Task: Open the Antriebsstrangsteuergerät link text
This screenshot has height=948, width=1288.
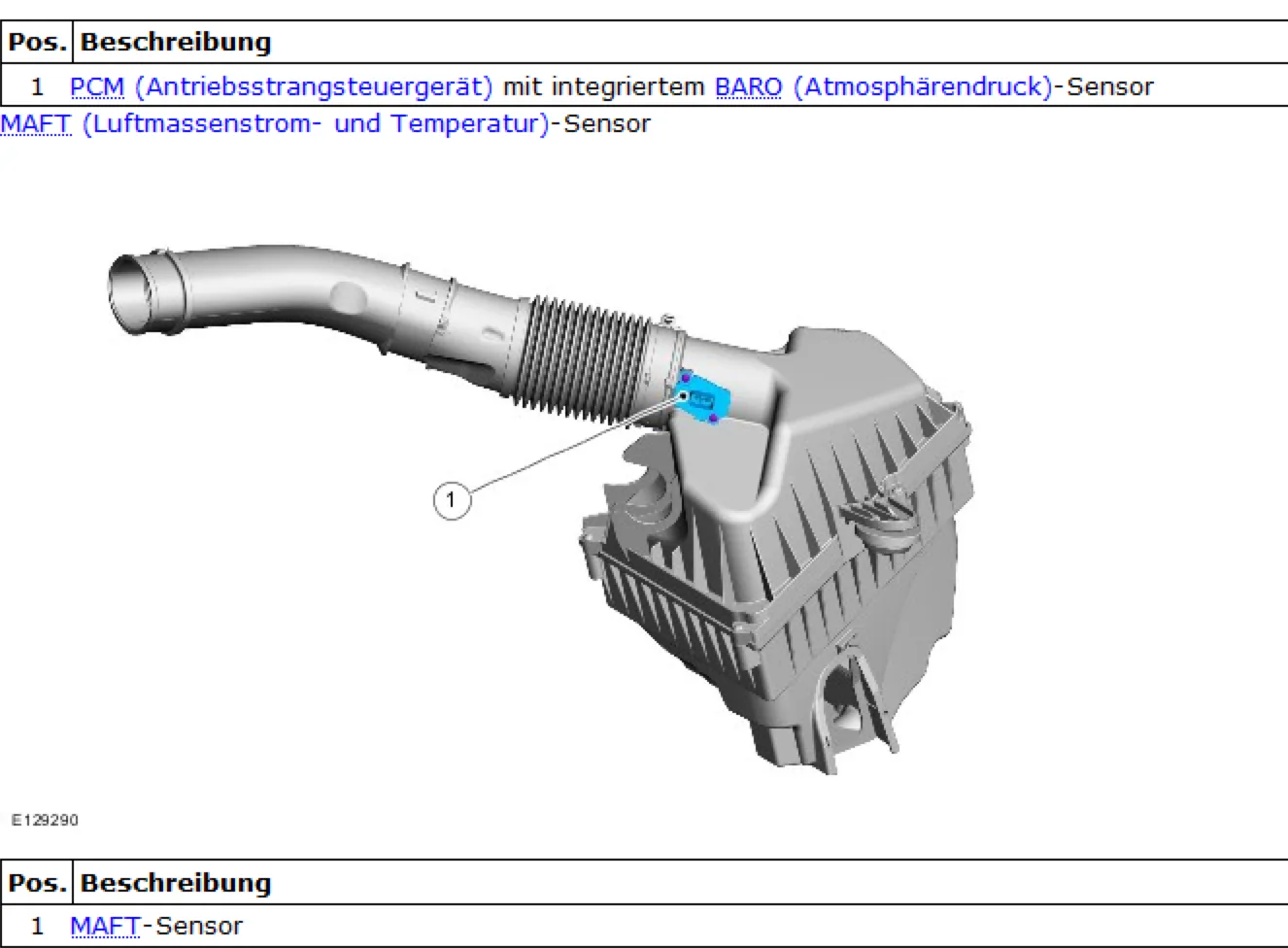Action: pyautogui.click(x=313, y=86)
